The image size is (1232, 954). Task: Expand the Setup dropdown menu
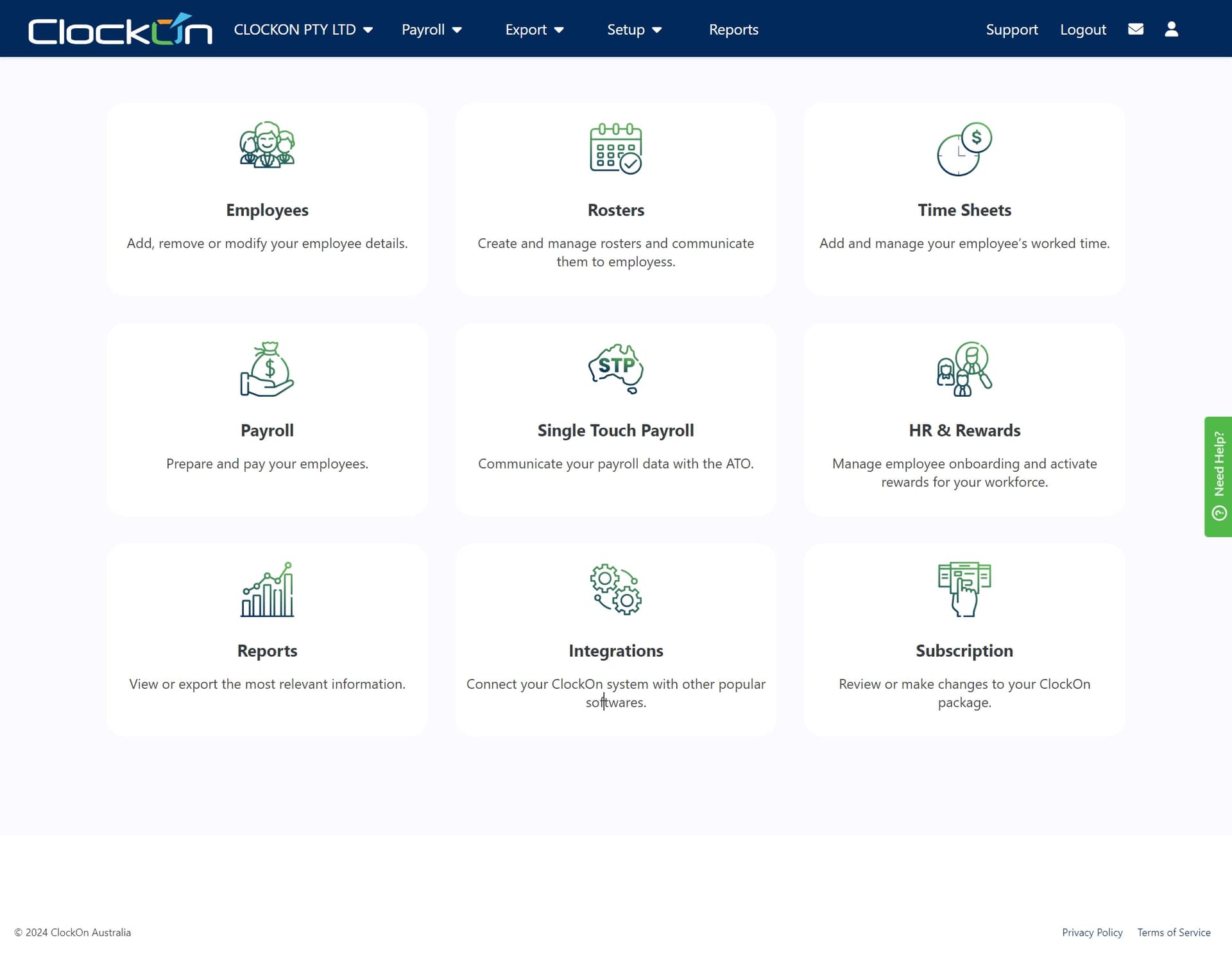[634, 30]
